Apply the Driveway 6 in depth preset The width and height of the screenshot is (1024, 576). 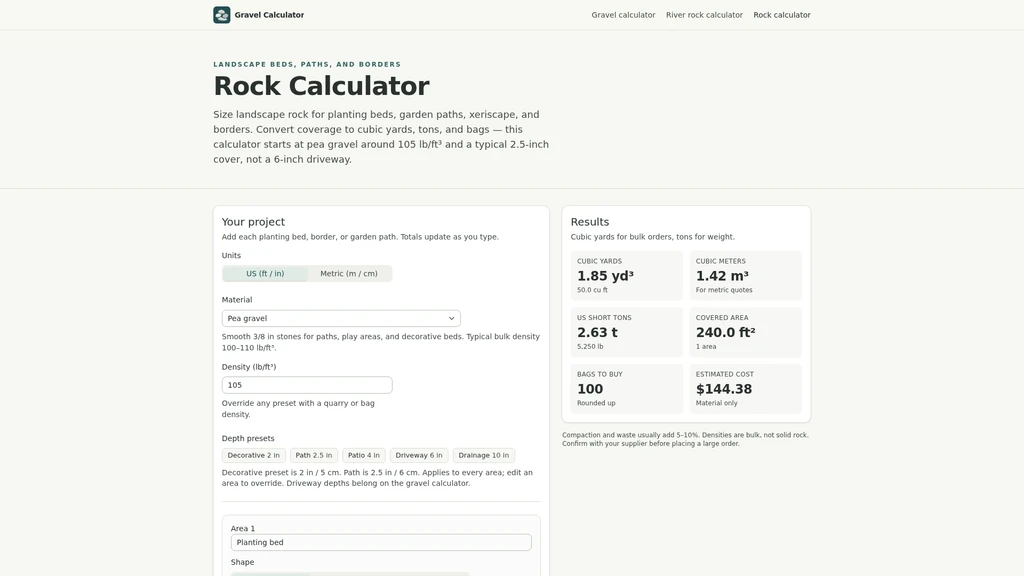coord(419,455)
